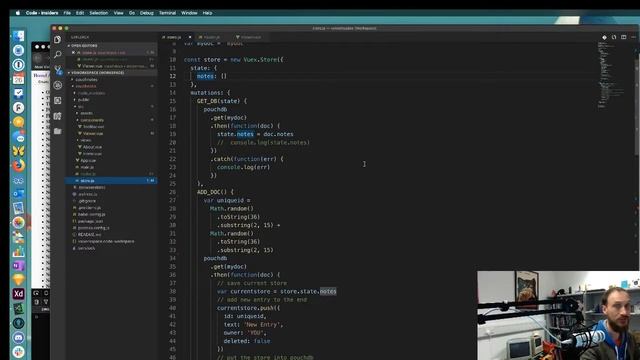Switch to the Viewer.vue editor tab

click(250, 37)
